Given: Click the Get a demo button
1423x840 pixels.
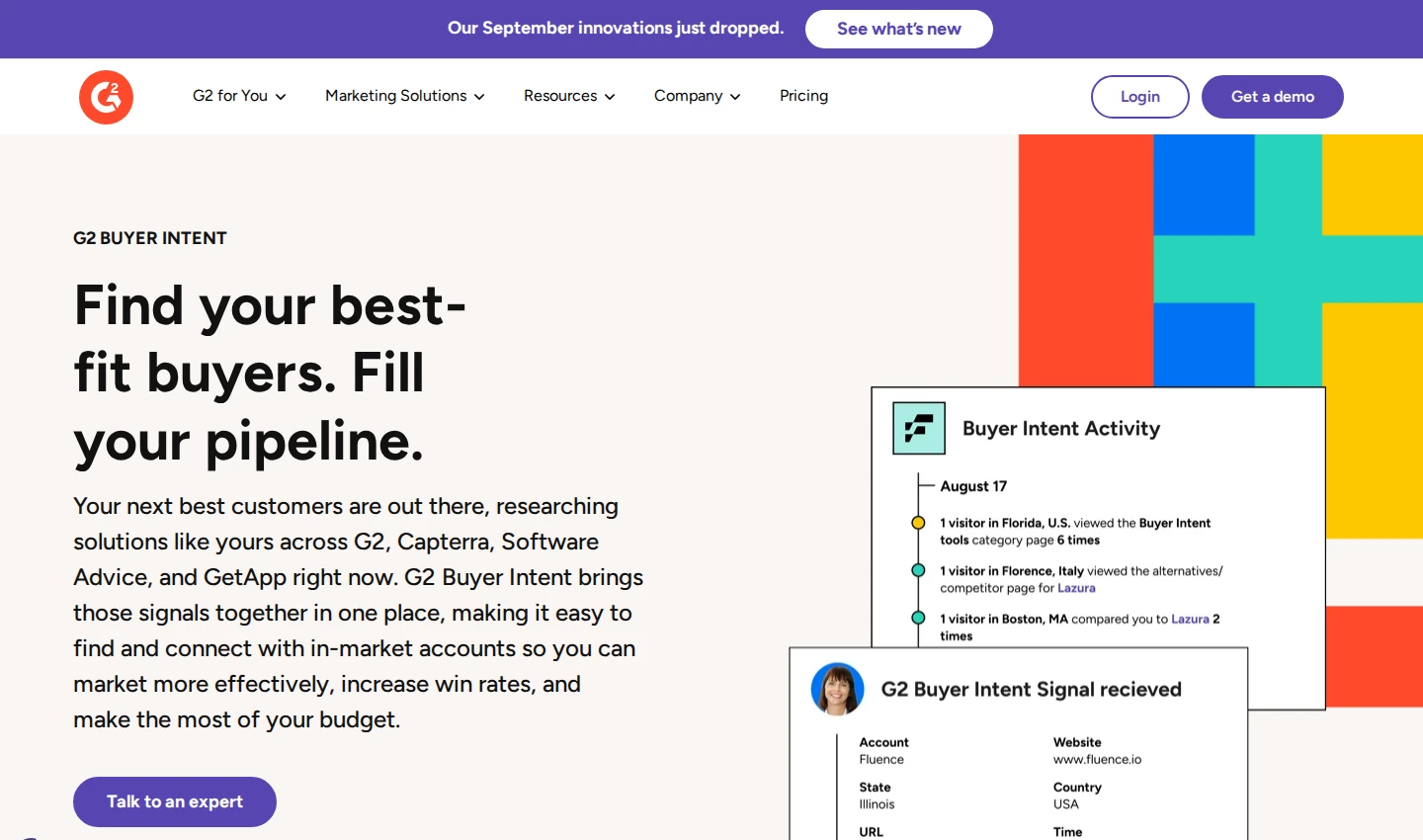Looking at the screenshot, I should (x=1273, y=97).
